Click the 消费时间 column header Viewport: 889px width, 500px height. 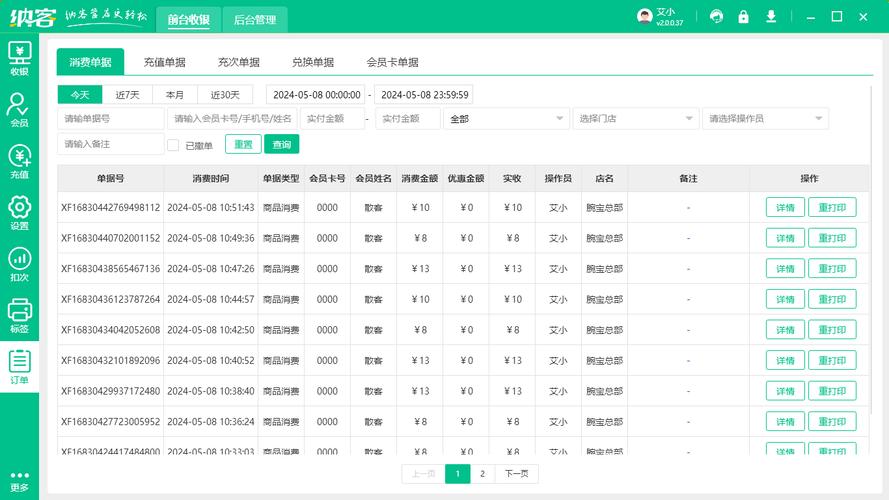click(210, 179)
